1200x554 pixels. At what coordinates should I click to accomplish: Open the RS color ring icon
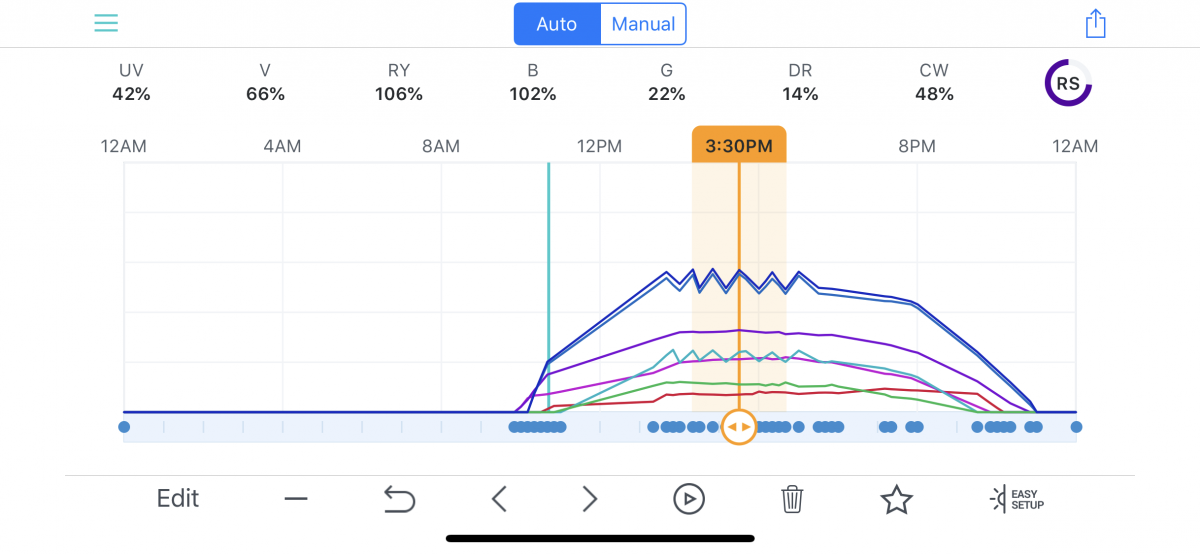(1068, 83)
